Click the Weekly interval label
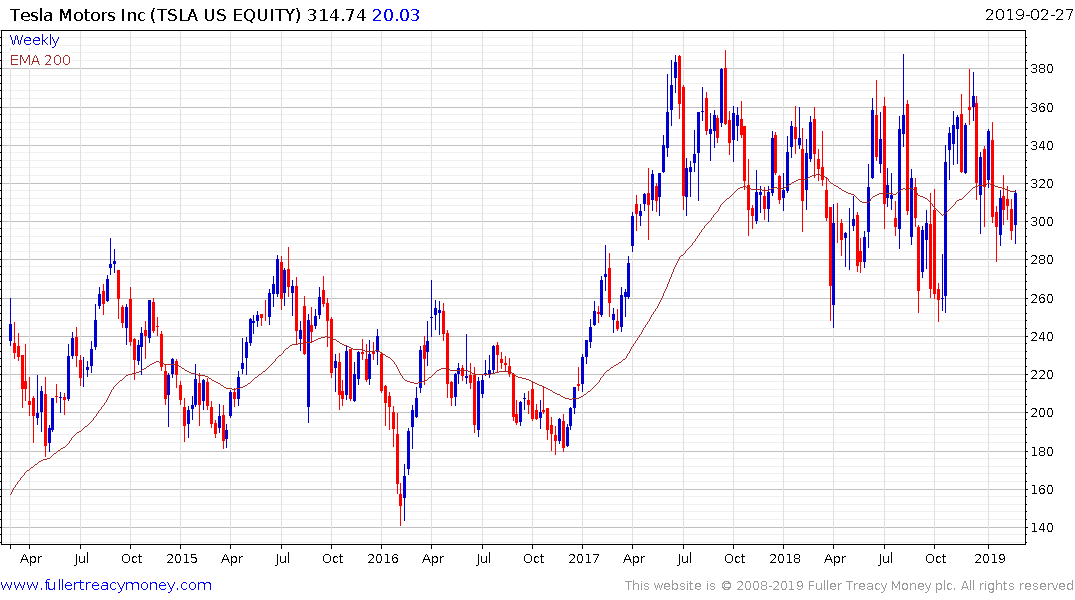This screenshot has height=600, width=1075. coord(34,40)
